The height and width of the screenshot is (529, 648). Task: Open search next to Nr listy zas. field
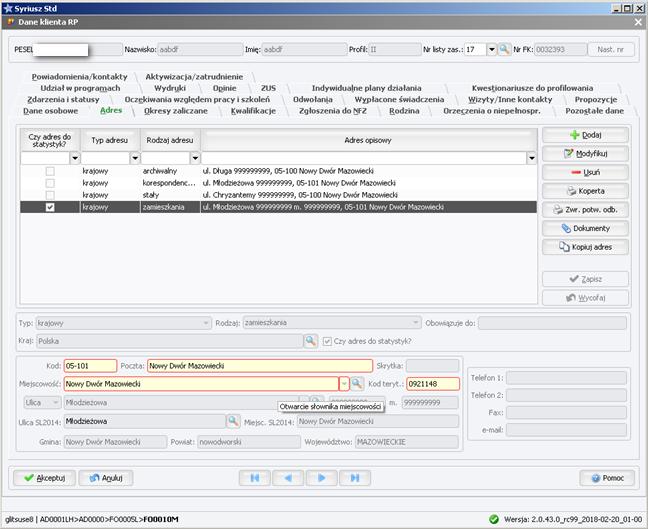click(504, 50)
